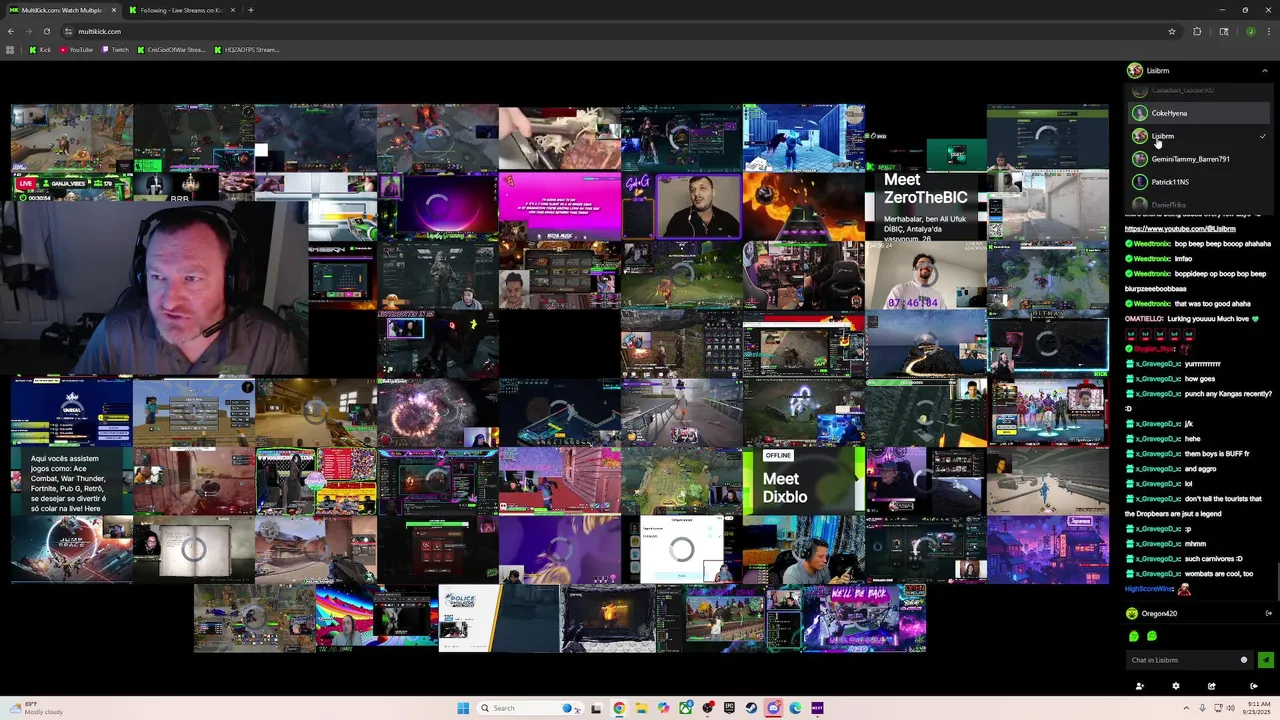This screenshot has height=720, width=1280.
Task: Open the HQZAOFPS Stream bookmark
Action: pyautogui.click(x=246, y=50)
